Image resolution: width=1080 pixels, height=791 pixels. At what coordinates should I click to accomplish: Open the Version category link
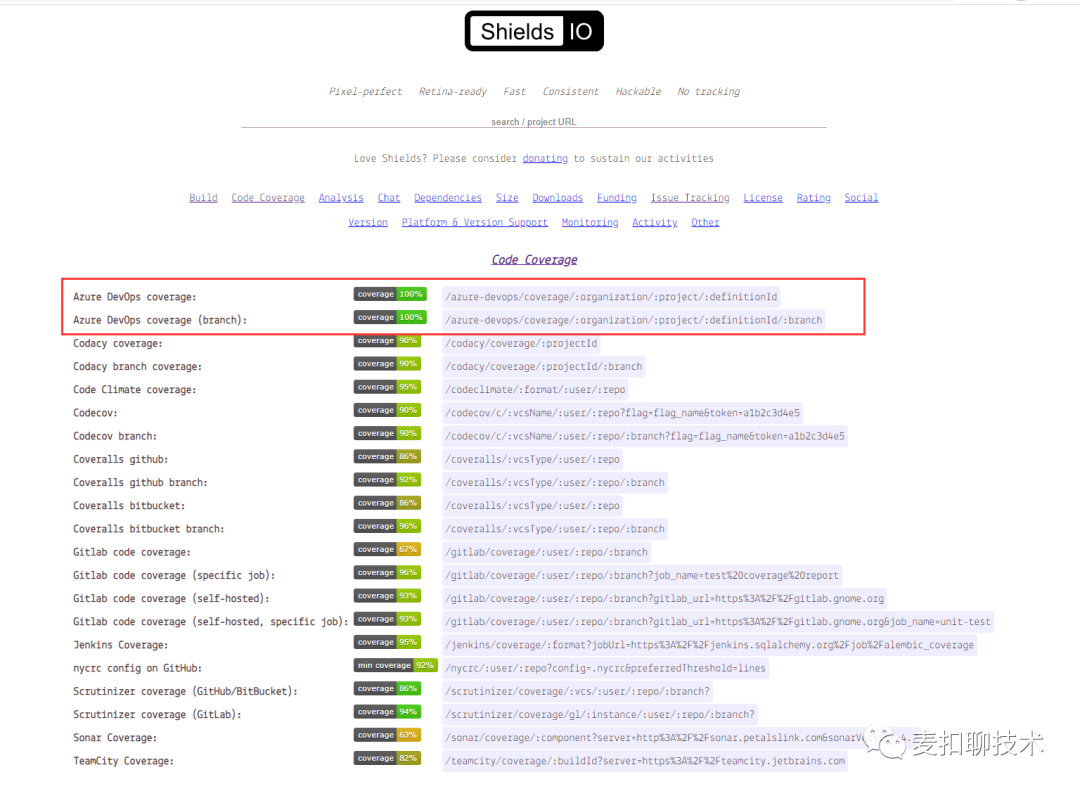click(368, 223)
